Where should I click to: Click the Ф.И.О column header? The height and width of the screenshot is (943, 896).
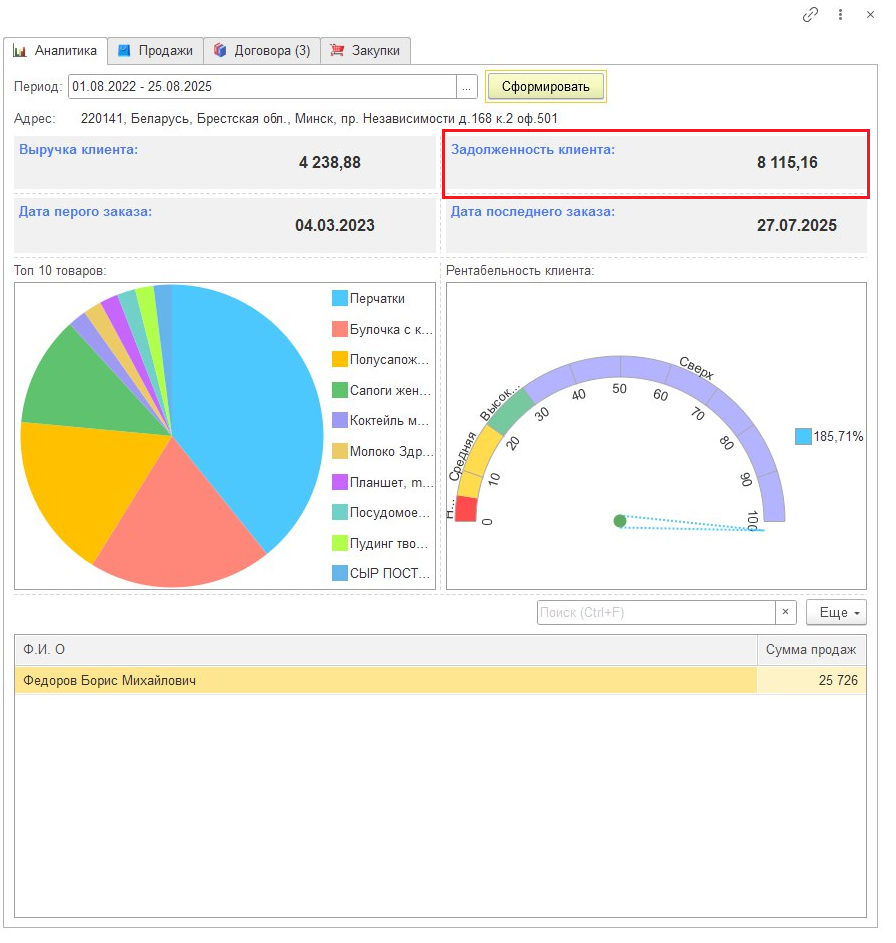(385, 650)
